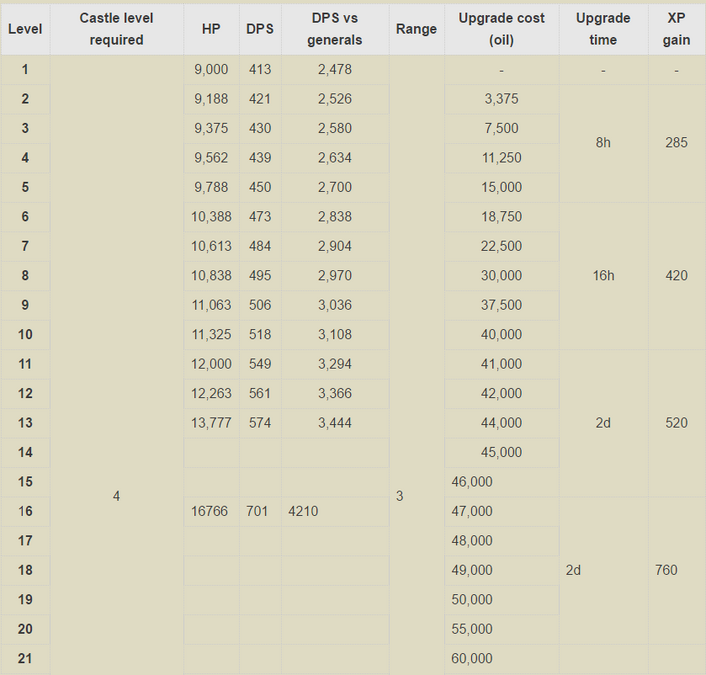Select upgrade cost 18,750
Viewport: 706px width, 675px height.
click(x=502, y=217)
